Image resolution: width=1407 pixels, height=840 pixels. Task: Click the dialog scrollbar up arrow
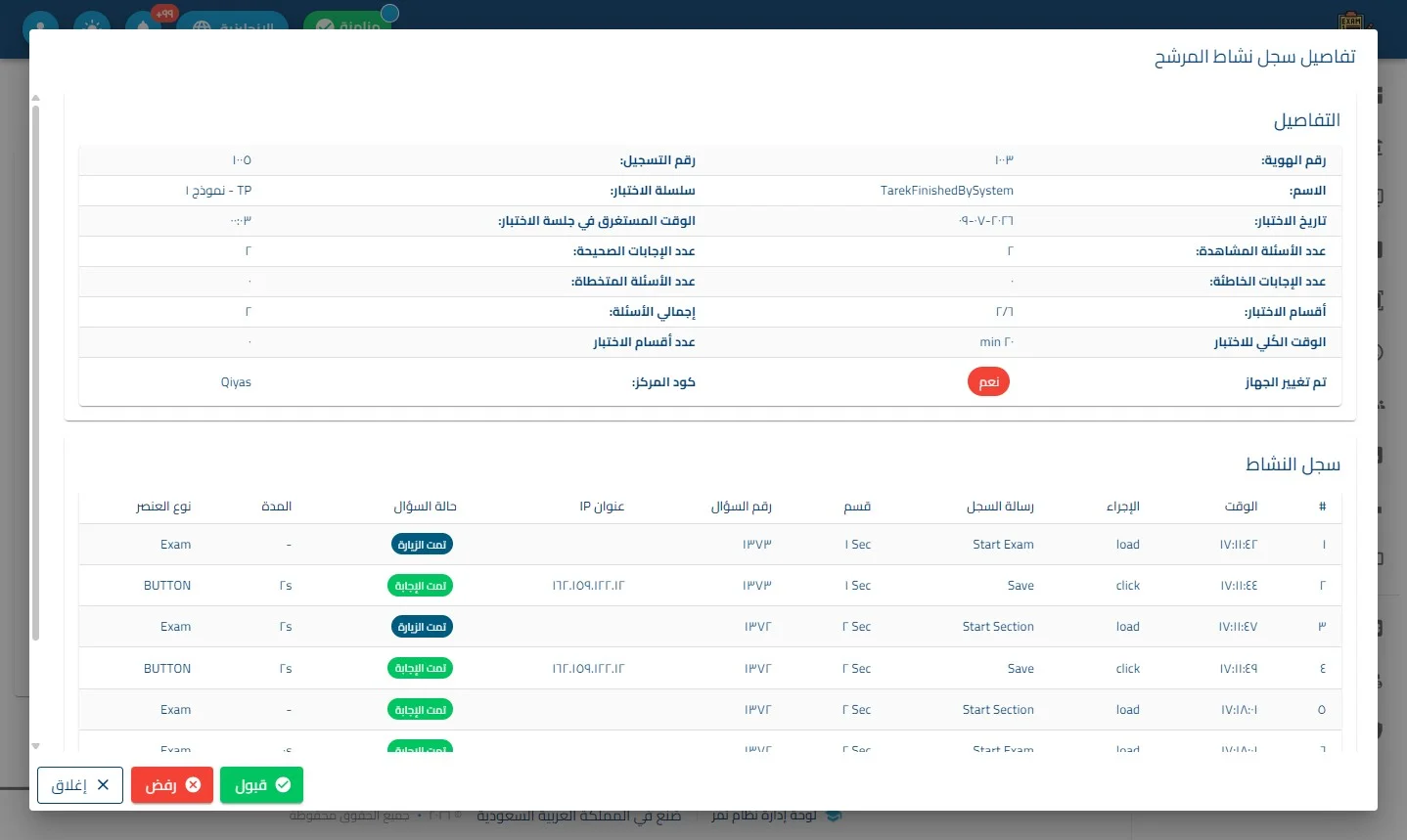(x=35, y=98)
